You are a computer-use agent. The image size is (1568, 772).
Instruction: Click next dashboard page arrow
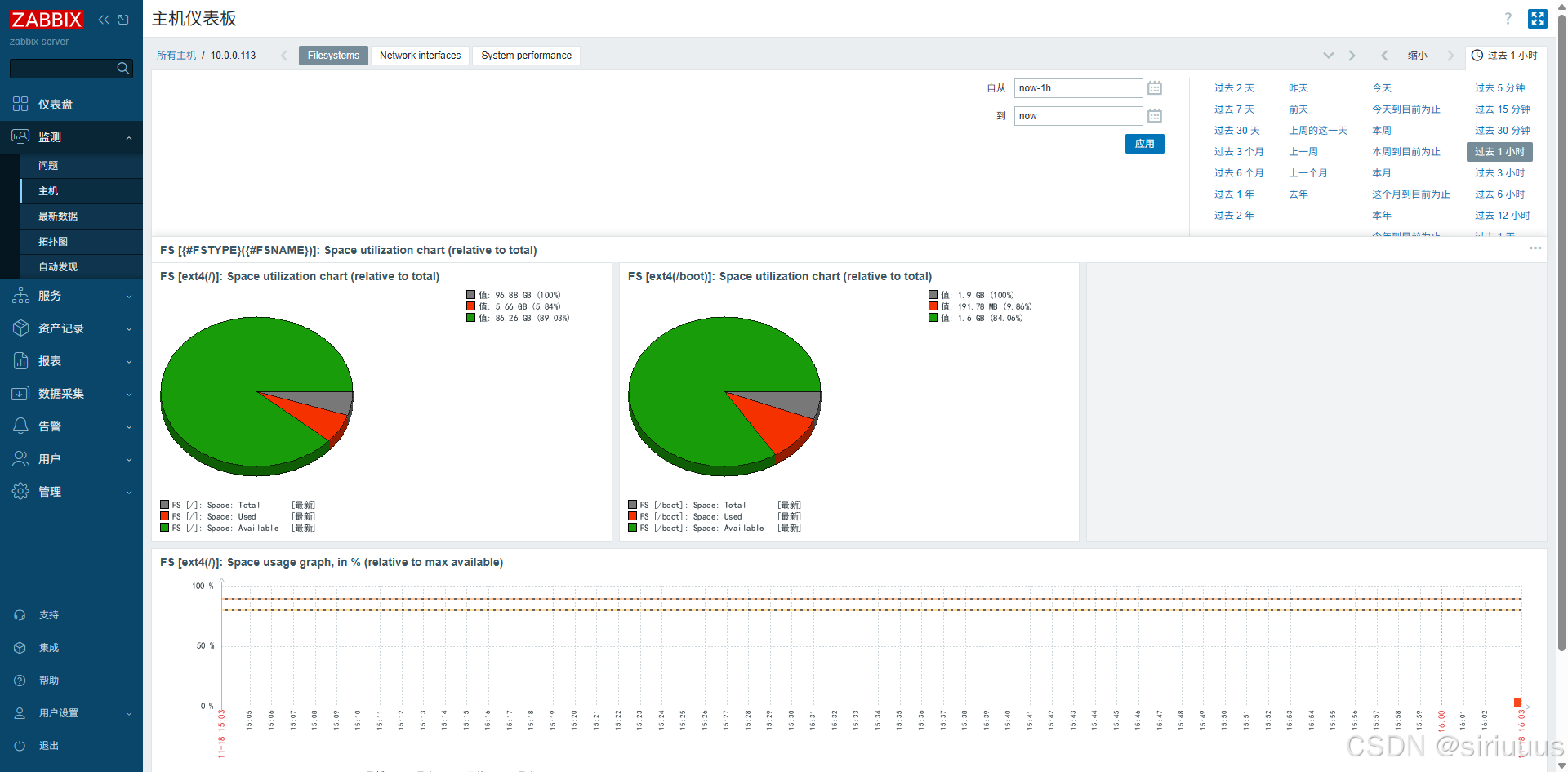point(1352,56)
